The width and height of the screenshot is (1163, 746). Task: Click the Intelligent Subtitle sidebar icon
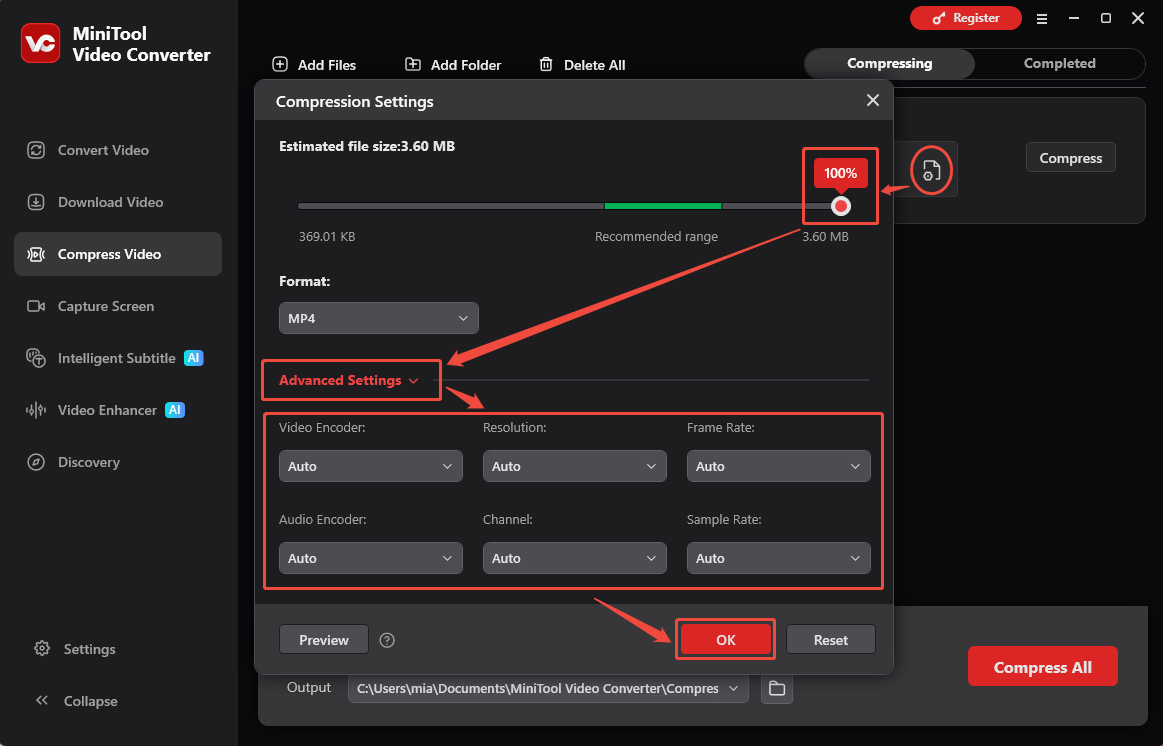pos(36,357)
